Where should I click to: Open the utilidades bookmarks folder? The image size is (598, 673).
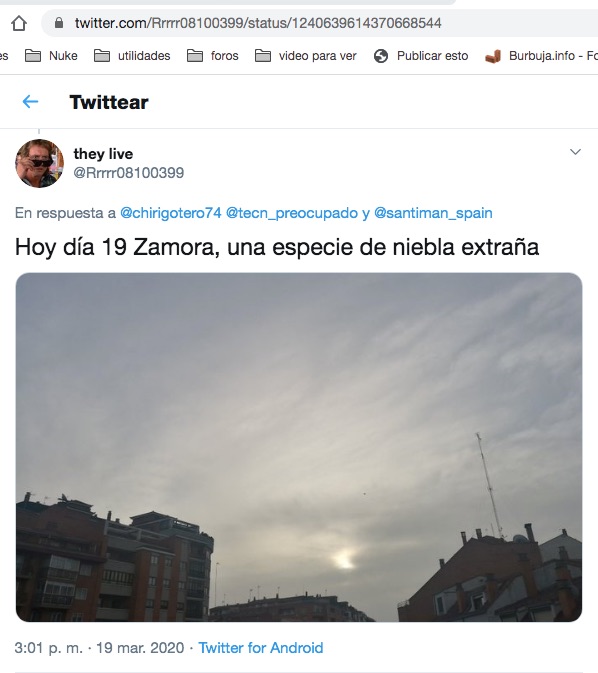[x=132, y=56]
